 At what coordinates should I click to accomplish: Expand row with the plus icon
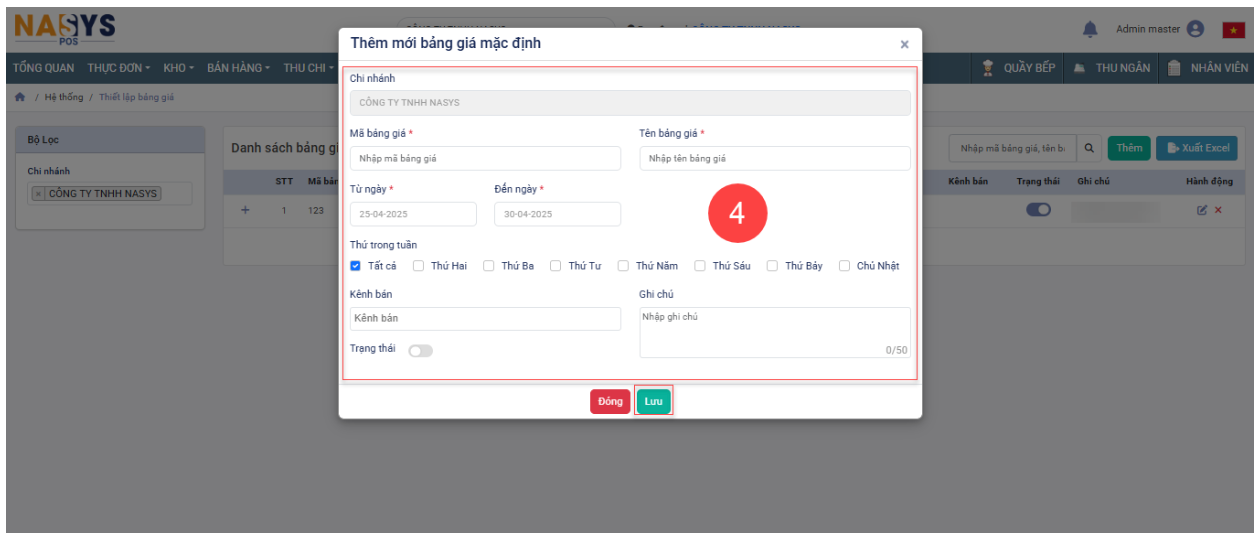pyautogui.click(x=245, y=210)
